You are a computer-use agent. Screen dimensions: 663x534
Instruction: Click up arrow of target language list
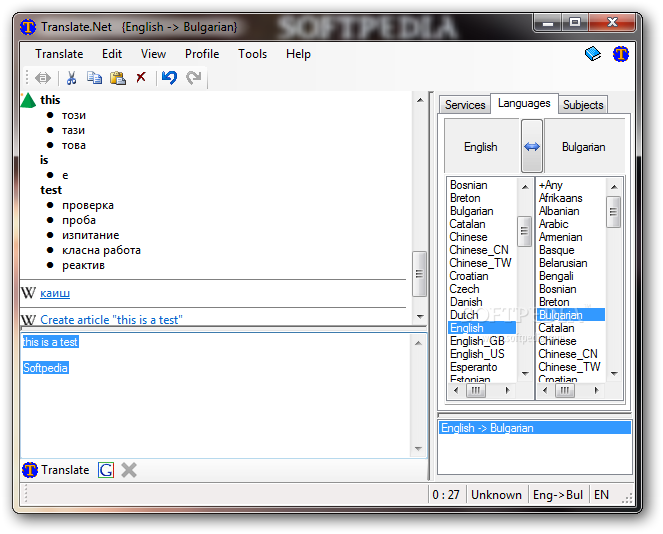coord(614,187)
